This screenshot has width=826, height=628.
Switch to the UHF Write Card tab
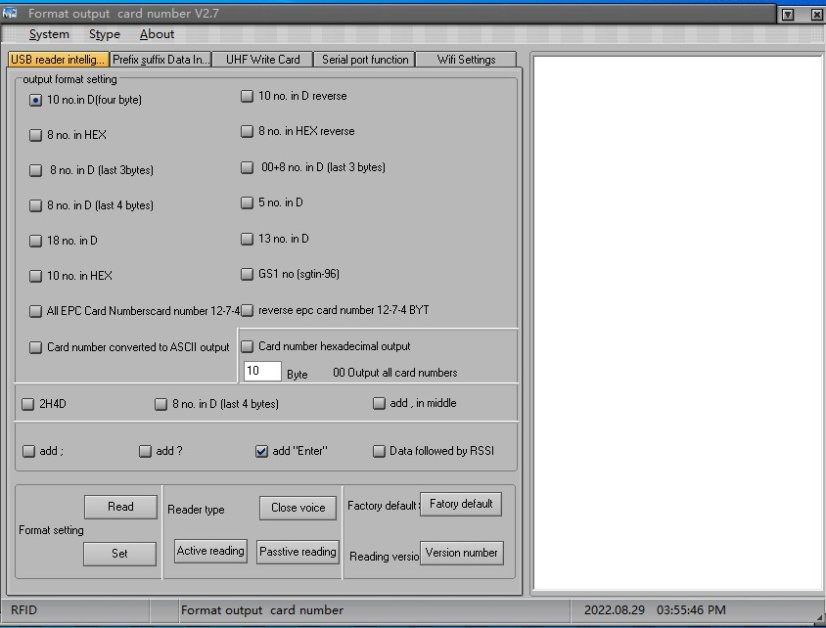pyautogui.click(x=262, y=59)
